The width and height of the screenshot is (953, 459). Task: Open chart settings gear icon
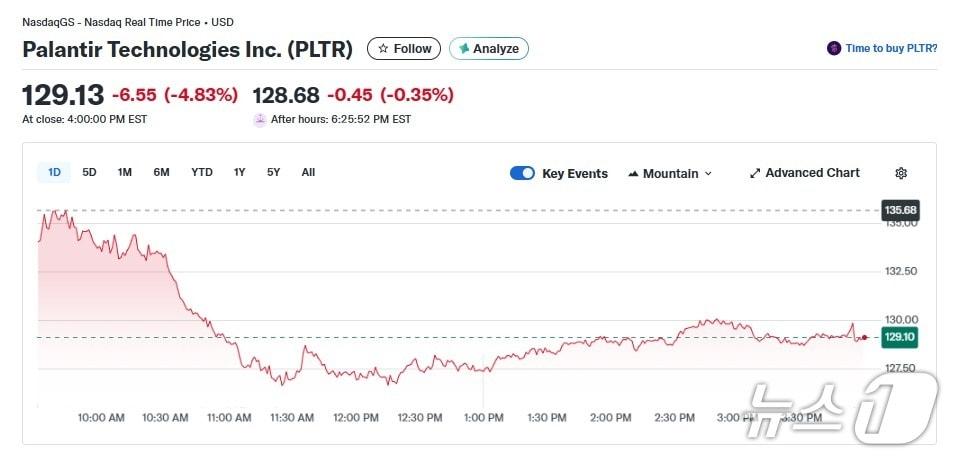(901, 173)
